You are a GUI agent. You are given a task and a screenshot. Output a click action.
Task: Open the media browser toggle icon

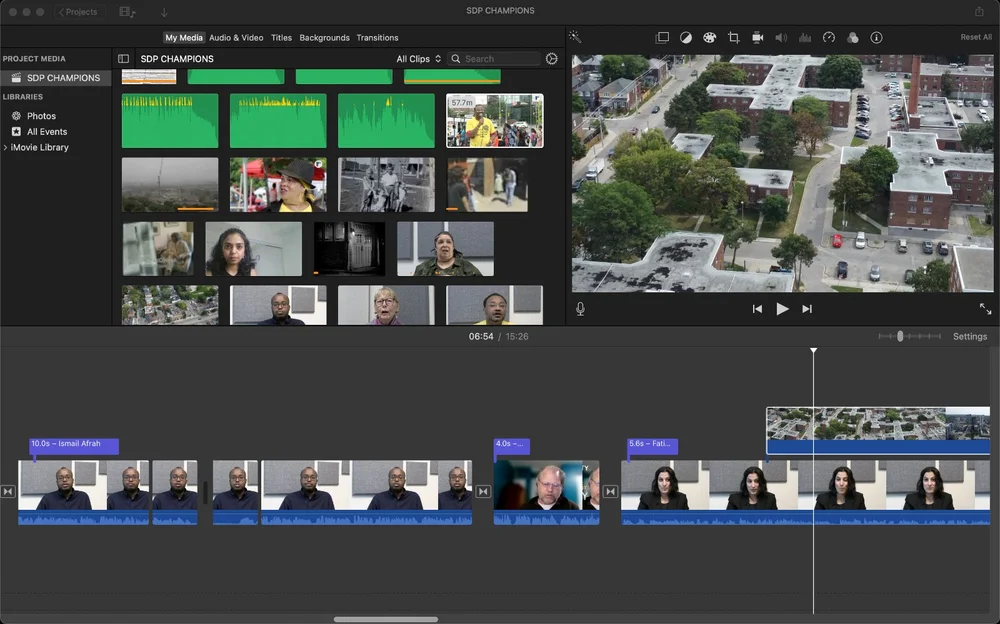click(x=128, y=11)
